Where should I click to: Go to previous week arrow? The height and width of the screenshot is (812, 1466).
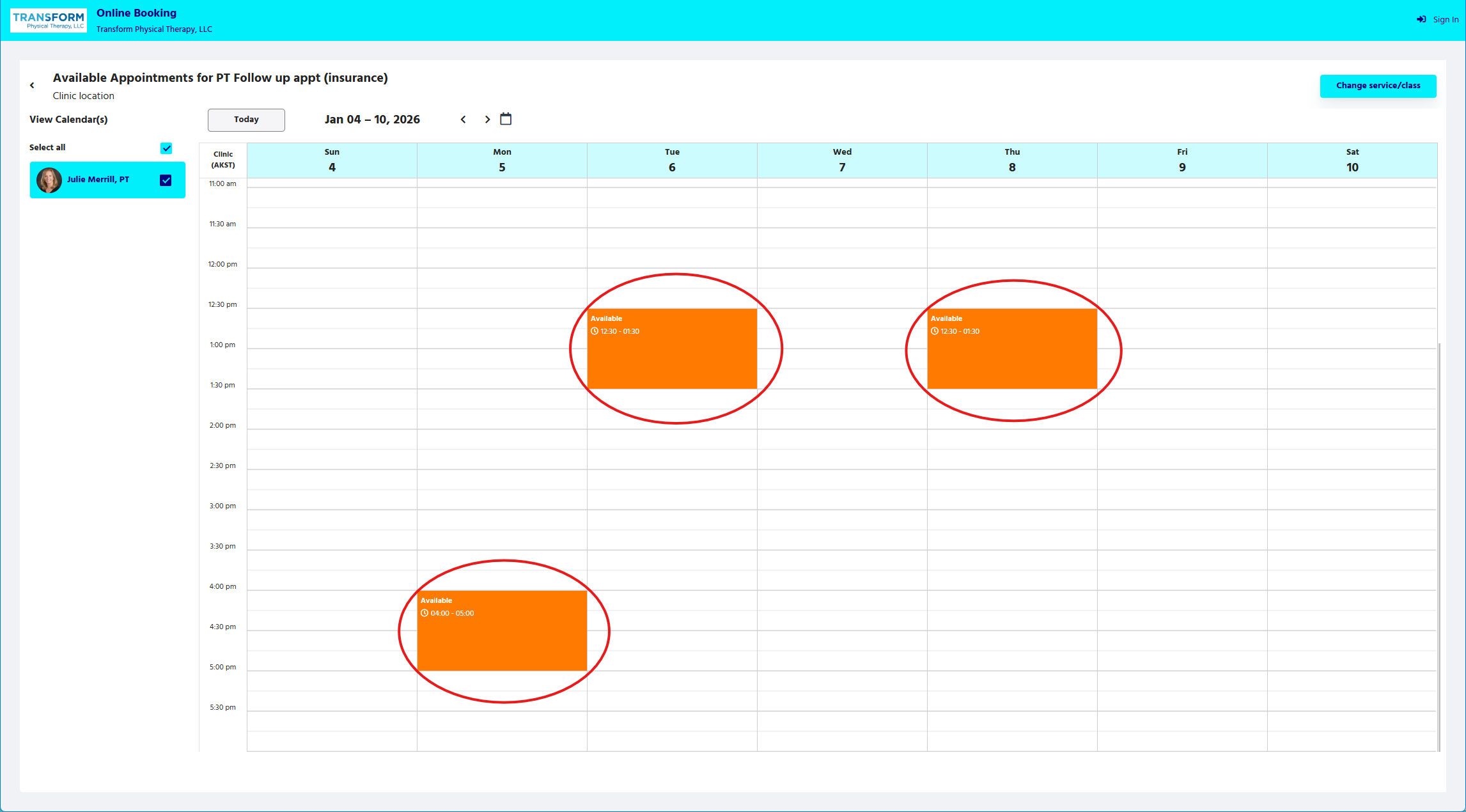point(464,120)
